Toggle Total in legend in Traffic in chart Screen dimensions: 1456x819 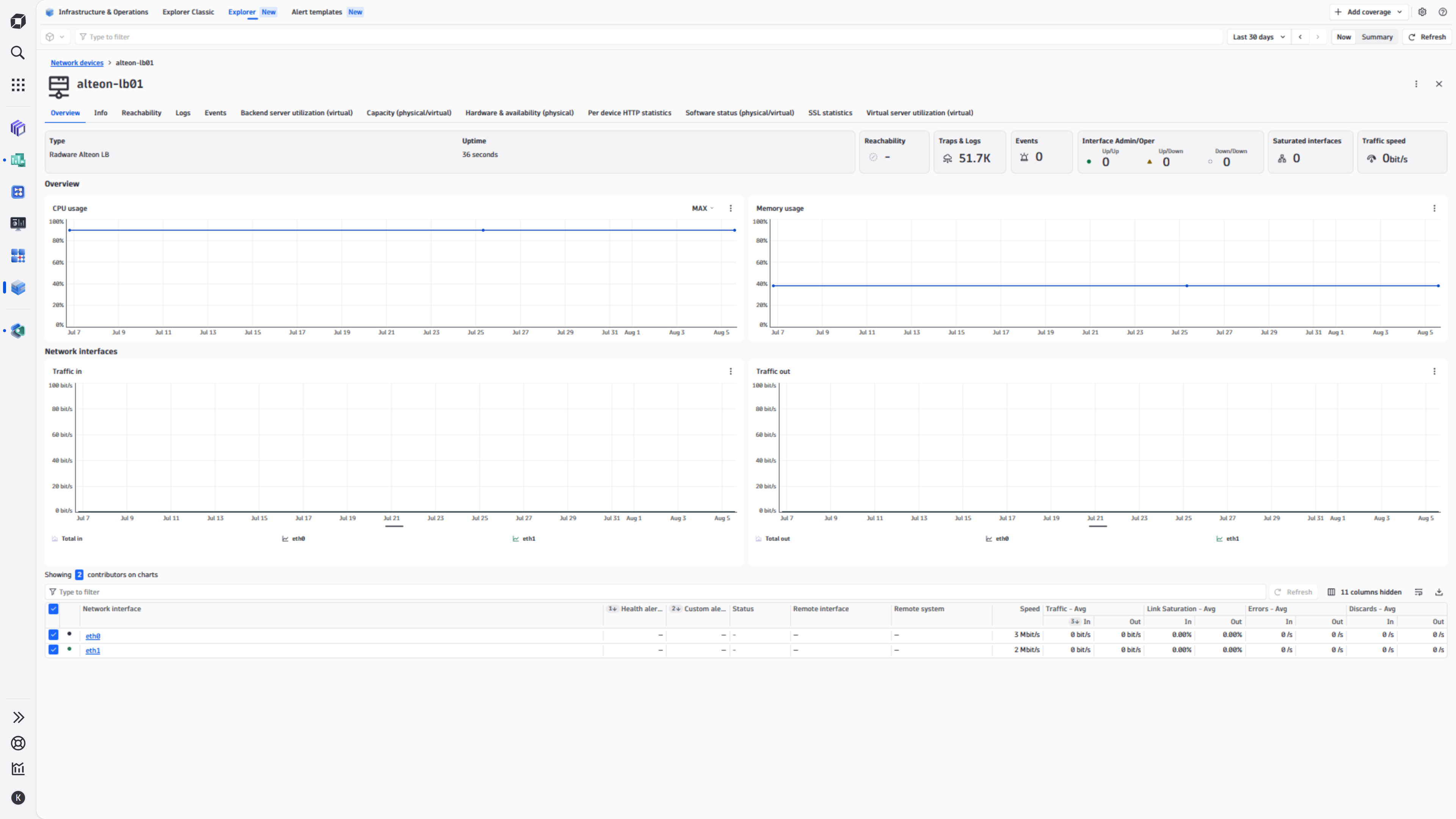(x=67, y=539)
